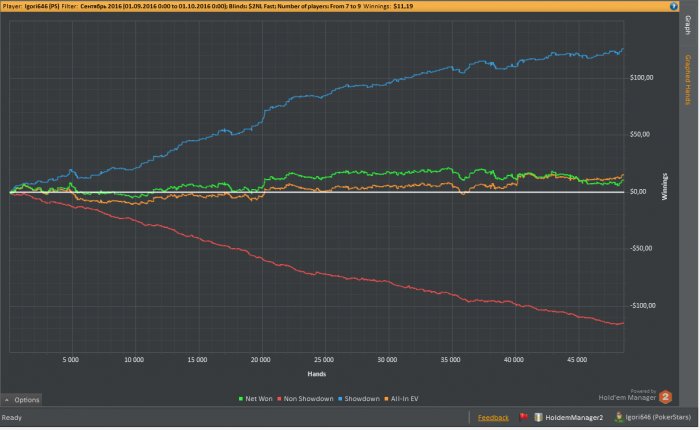Click the blue help icon at top right
Screen dimensions: 700x430
click(x=674, y=6)
